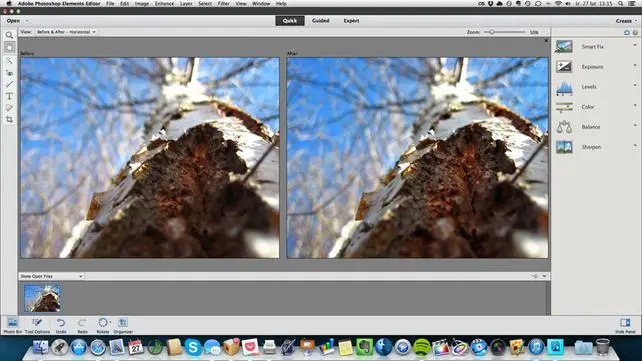Switch to the Expert tab
642x361 pixels.
tap(351, 21)
